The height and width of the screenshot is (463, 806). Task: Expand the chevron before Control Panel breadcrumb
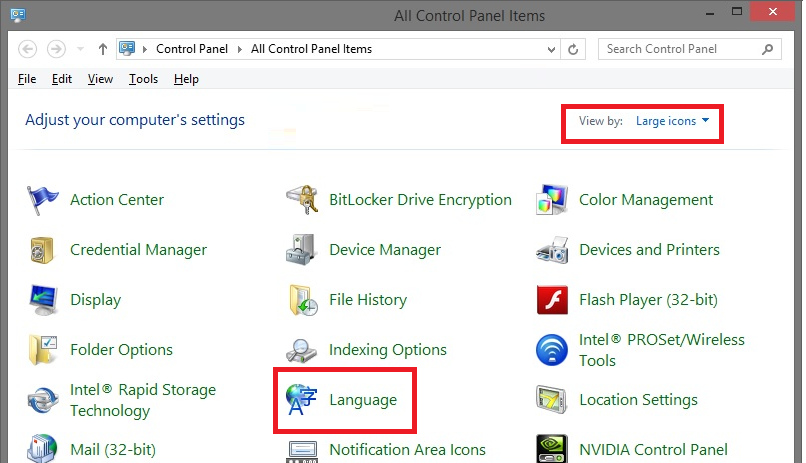[x=145, y=49]
